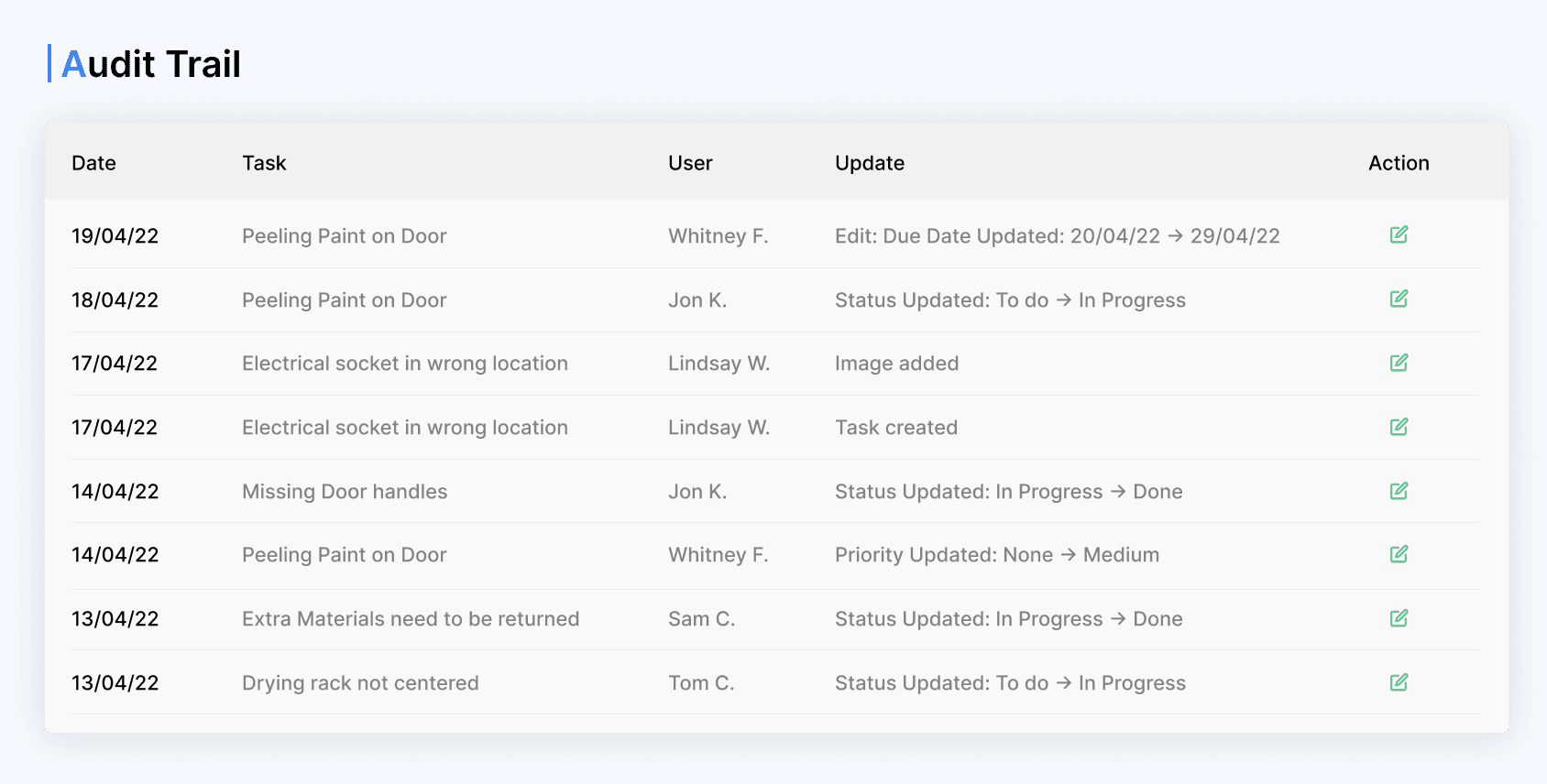This screenshot has width=1547, height=784.
Task: Edit Tom C.'s Drying rack entry
Action: (x=1399, y=682)
